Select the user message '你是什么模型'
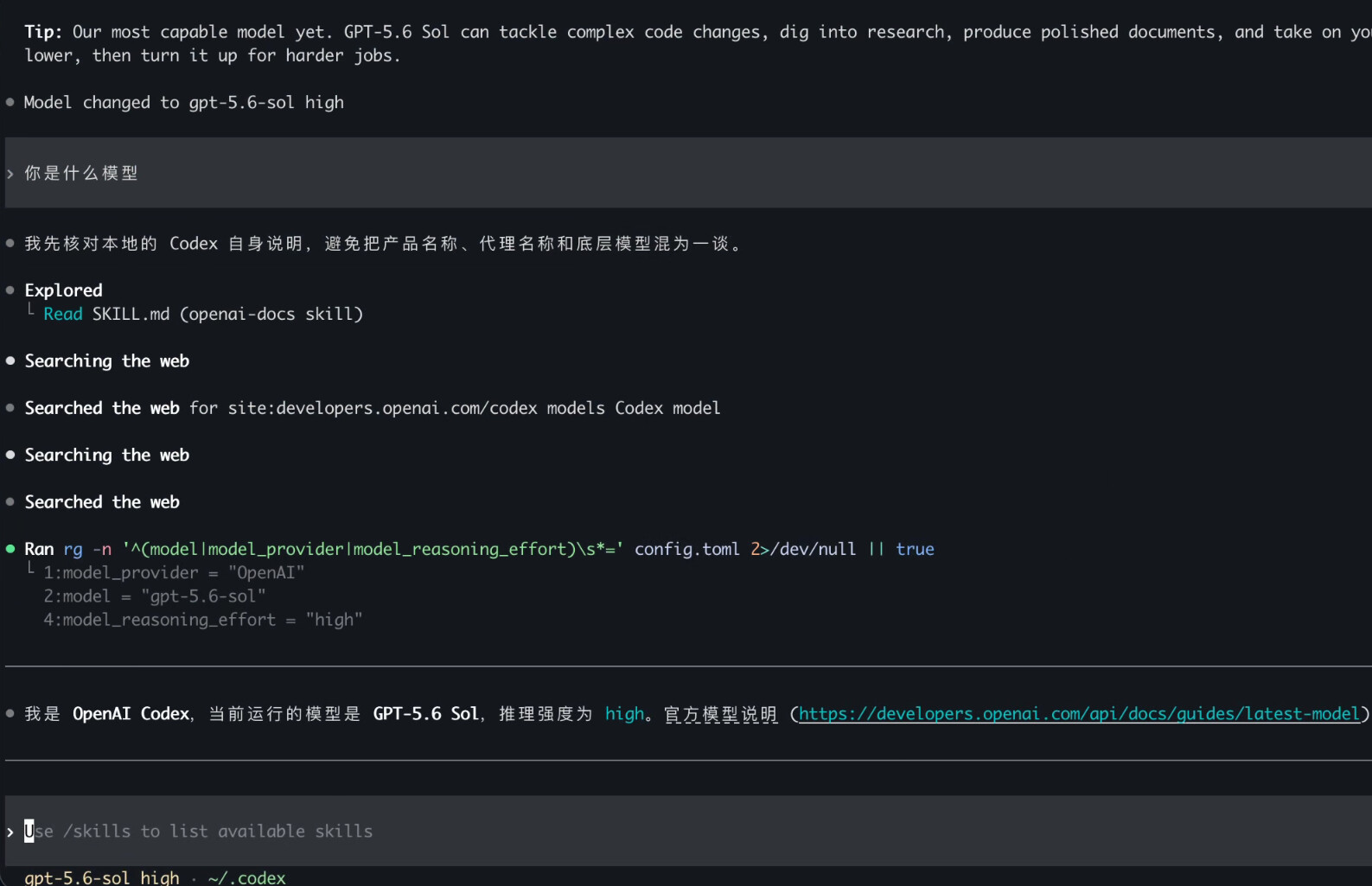 81,173
